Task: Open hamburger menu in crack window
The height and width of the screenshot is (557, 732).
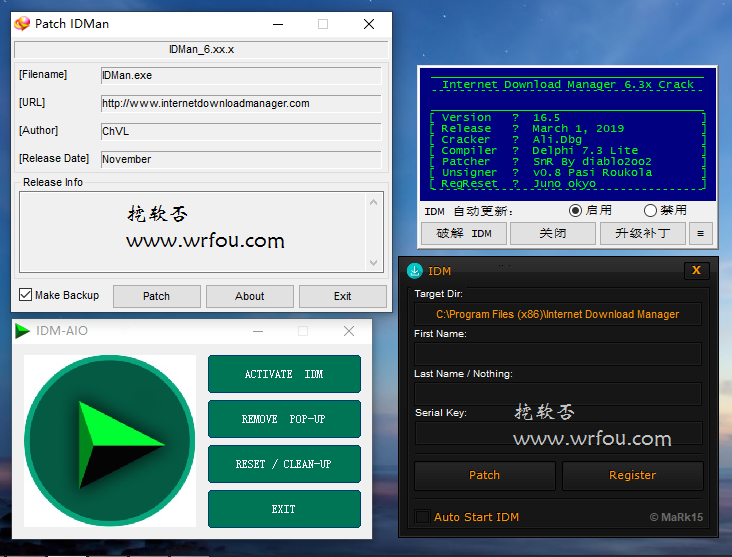Action: (x=700, y=233)
